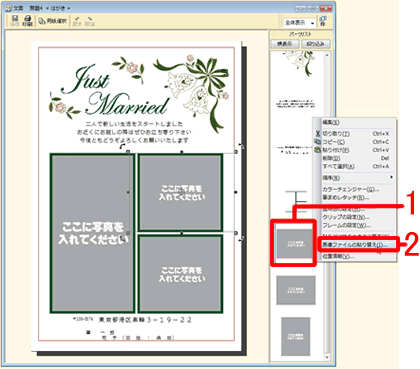Open 用紙選択 paper selection
Image resolution: width=420 pixels, height=369 pixels.
(x=53, y=21)
